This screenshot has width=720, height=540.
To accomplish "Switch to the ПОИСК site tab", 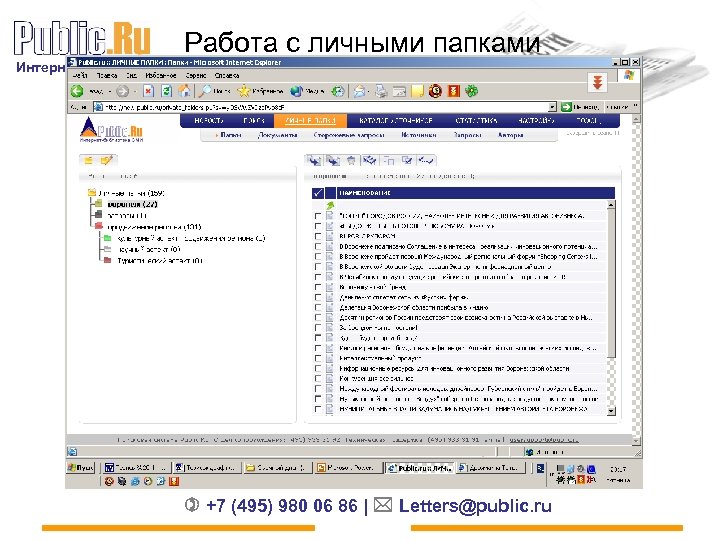I will point(254,121).
